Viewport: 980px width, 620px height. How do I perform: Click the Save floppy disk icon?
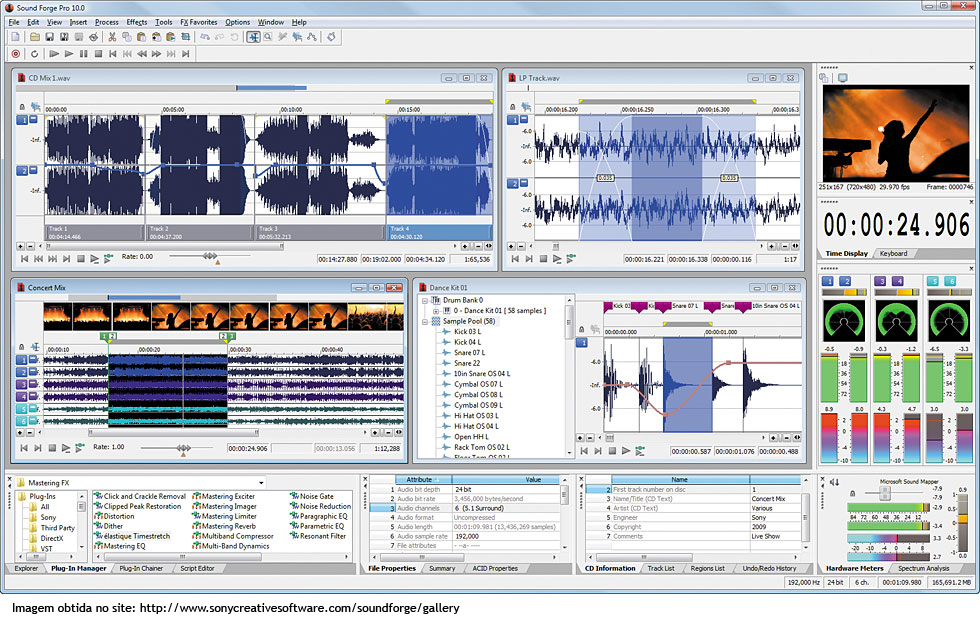coord(49,38)
